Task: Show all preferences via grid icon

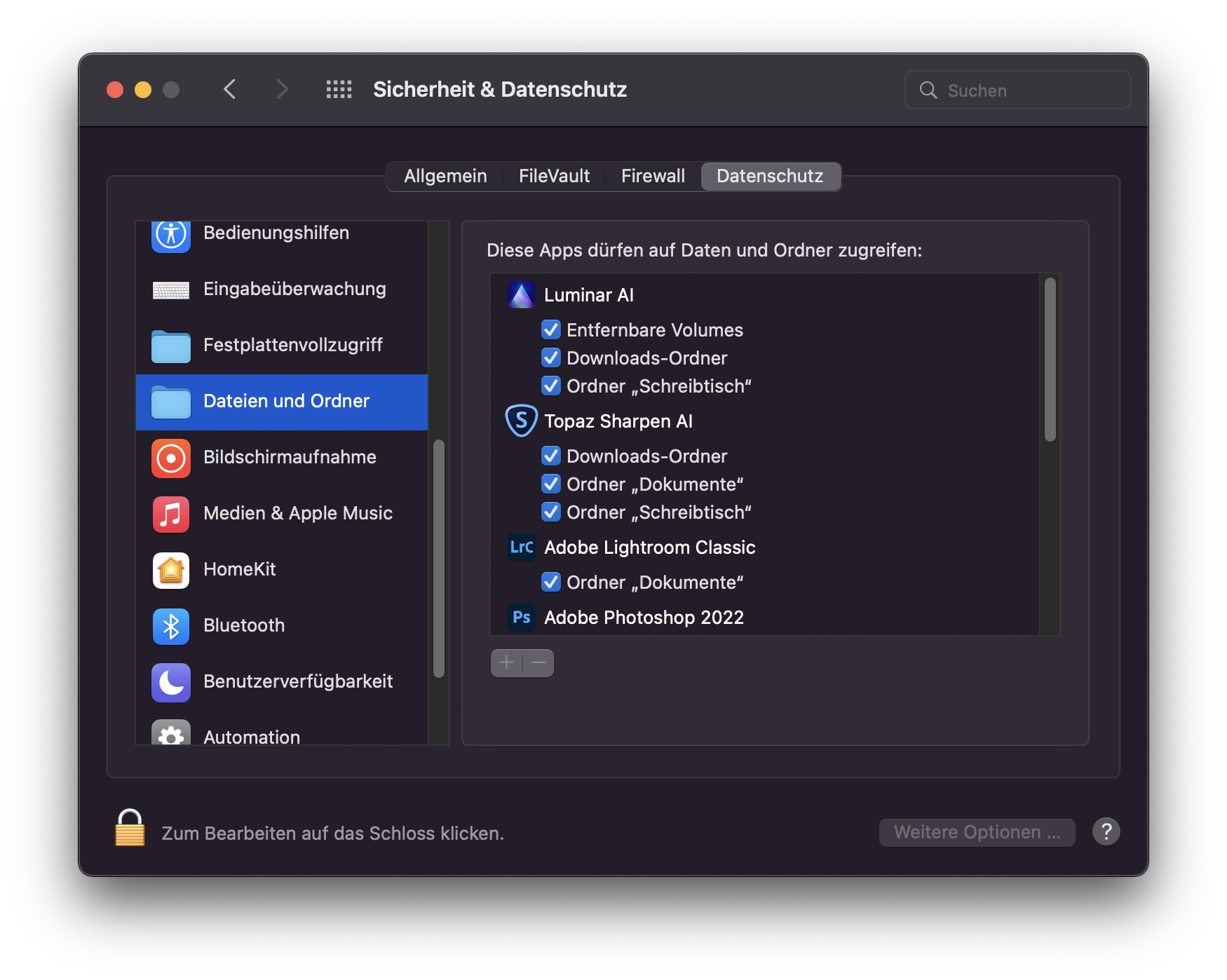Action: 339,90
